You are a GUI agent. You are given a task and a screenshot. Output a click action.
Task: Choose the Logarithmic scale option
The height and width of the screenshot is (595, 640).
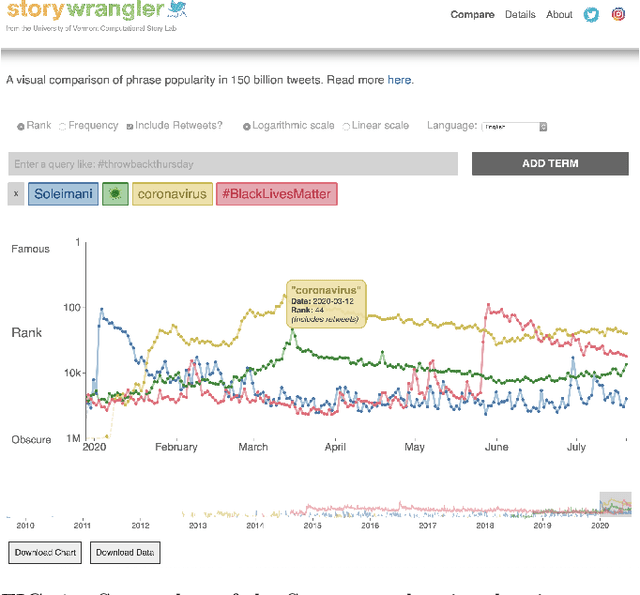(x=245, y=126)
